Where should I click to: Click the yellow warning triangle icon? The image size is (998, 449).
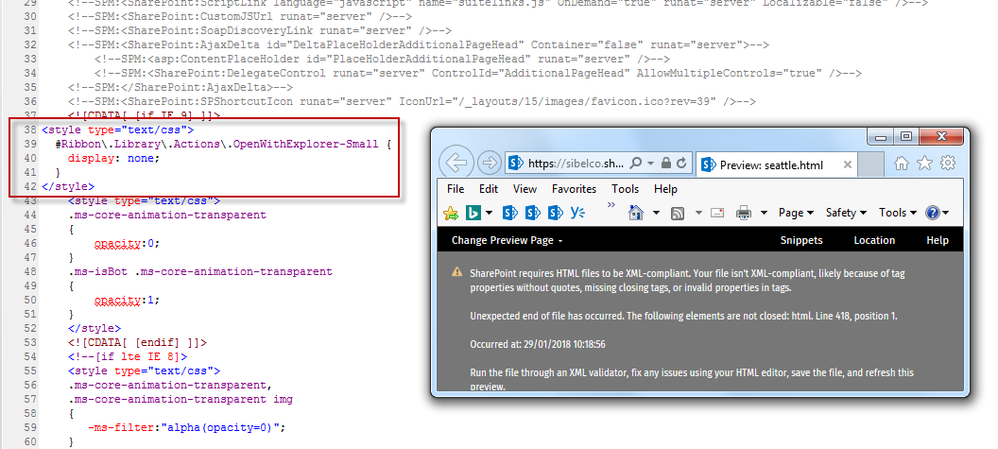coord(457,272)
